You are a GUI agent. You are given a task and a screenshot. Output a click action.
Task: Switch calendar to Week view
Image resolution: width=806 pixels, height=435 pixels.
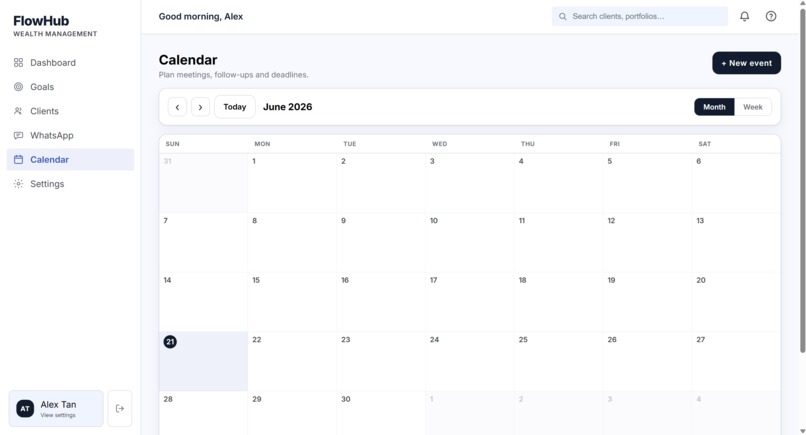753,107
